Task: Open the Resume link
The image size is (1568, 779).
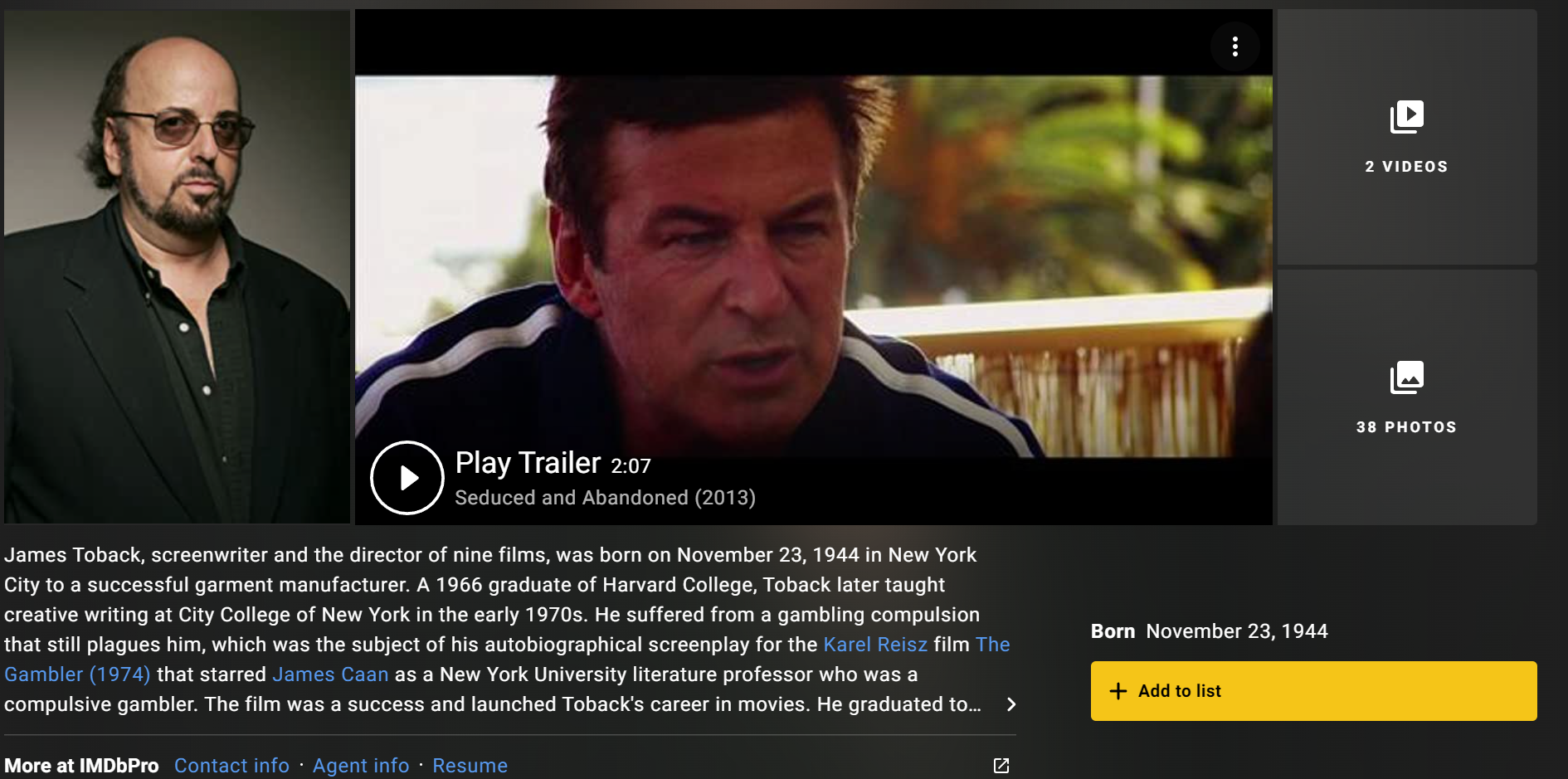Action: 470,766
